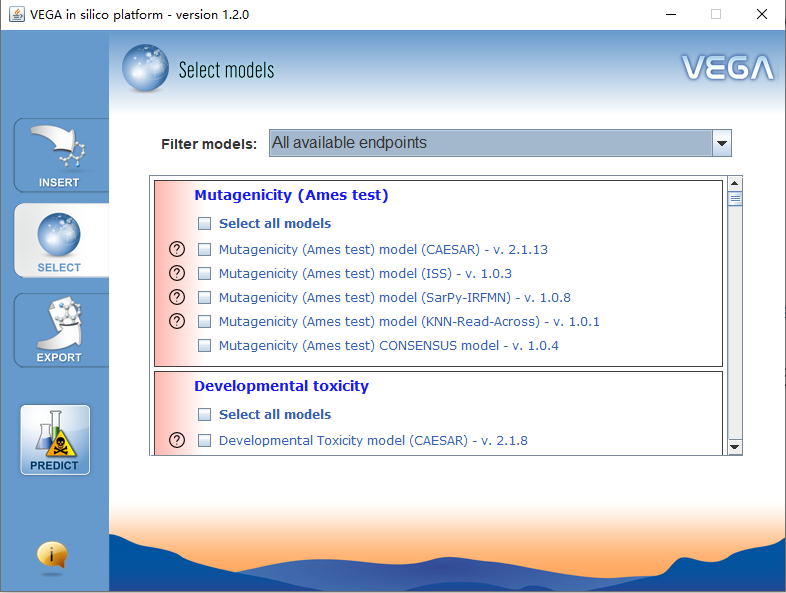Click help icon for ISS mutagenicity model

coord(178,274)
